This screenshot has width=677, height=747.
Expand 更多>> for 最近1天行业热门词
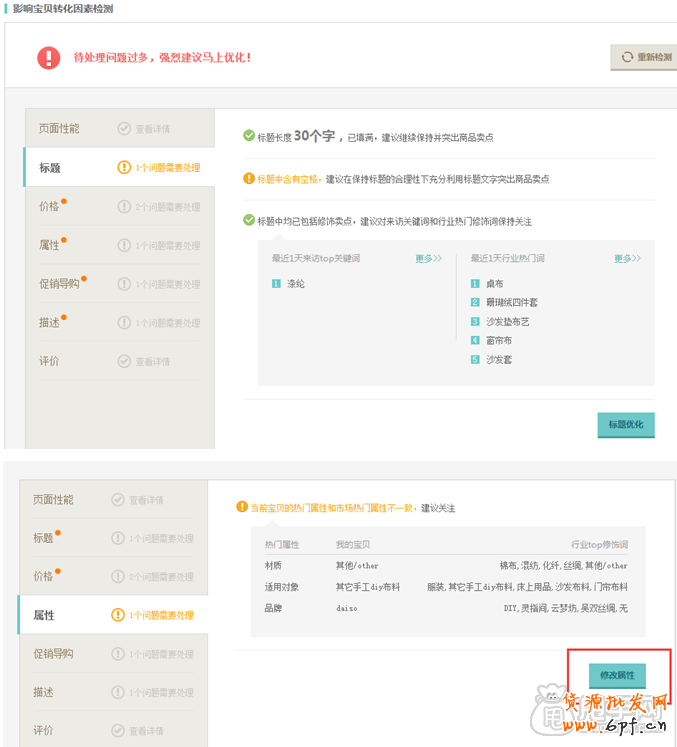pos(627,258)
